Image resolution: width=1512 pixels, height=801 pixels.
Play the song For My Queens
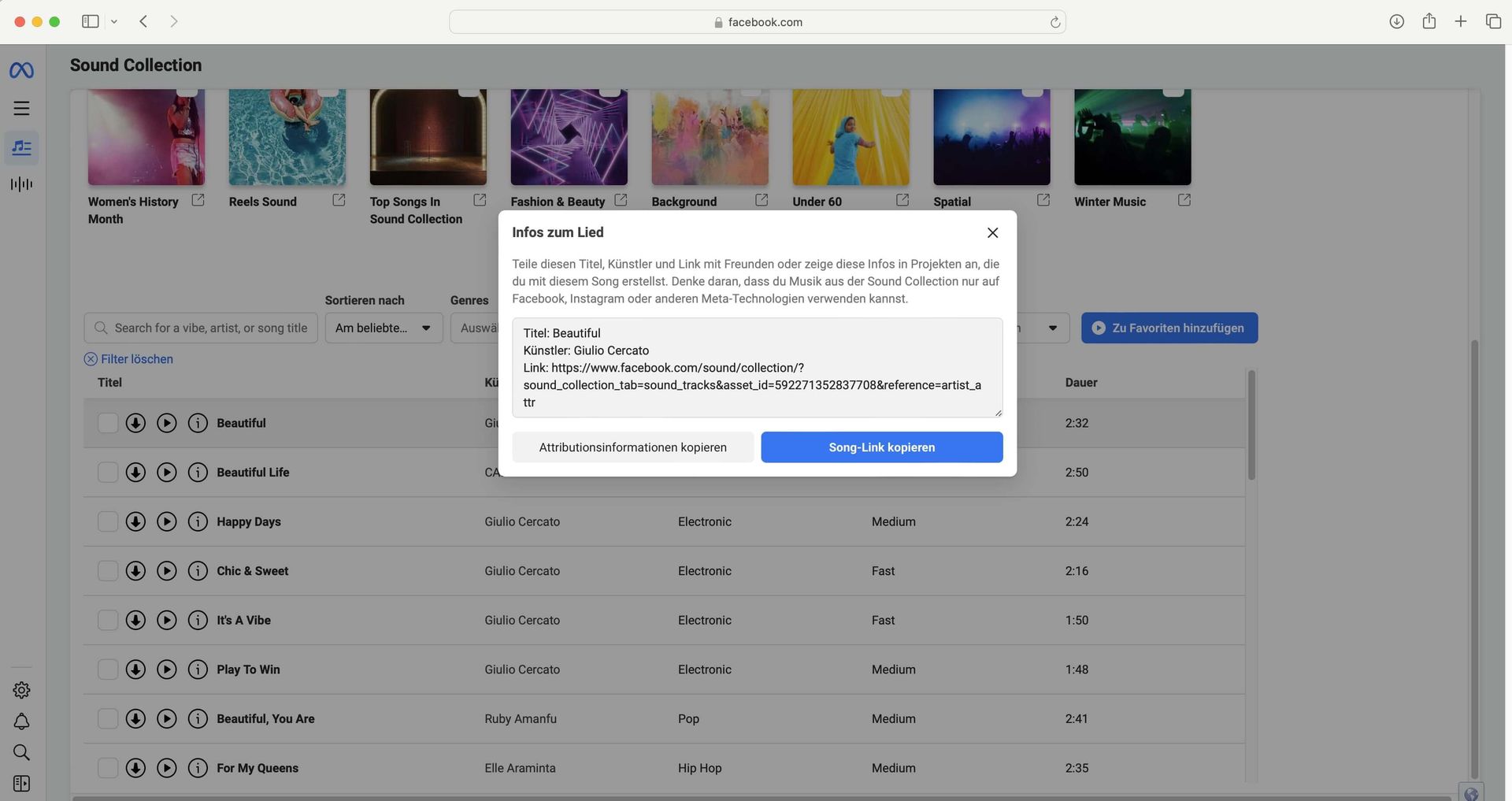[x=166, y=768]
